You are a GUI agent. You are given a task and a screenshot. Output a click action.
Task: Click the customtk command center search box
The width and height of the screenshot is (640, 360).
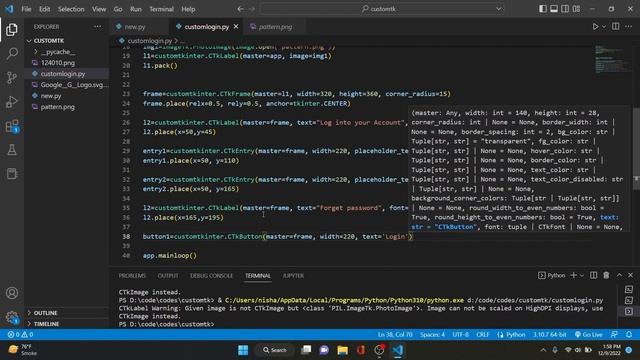pos(382,9)
